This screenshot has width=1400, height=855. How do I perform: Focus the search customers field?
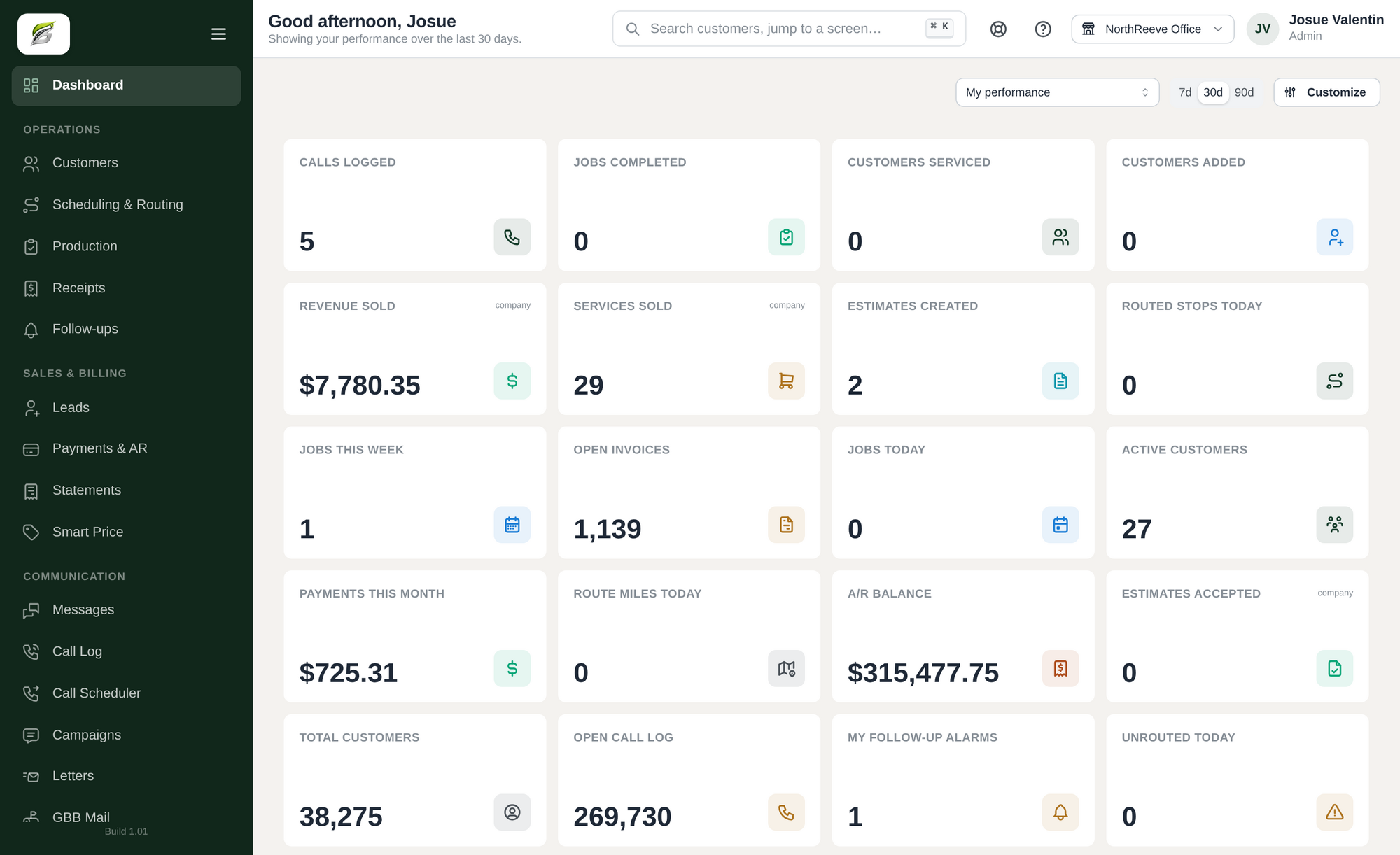point(789,29)
